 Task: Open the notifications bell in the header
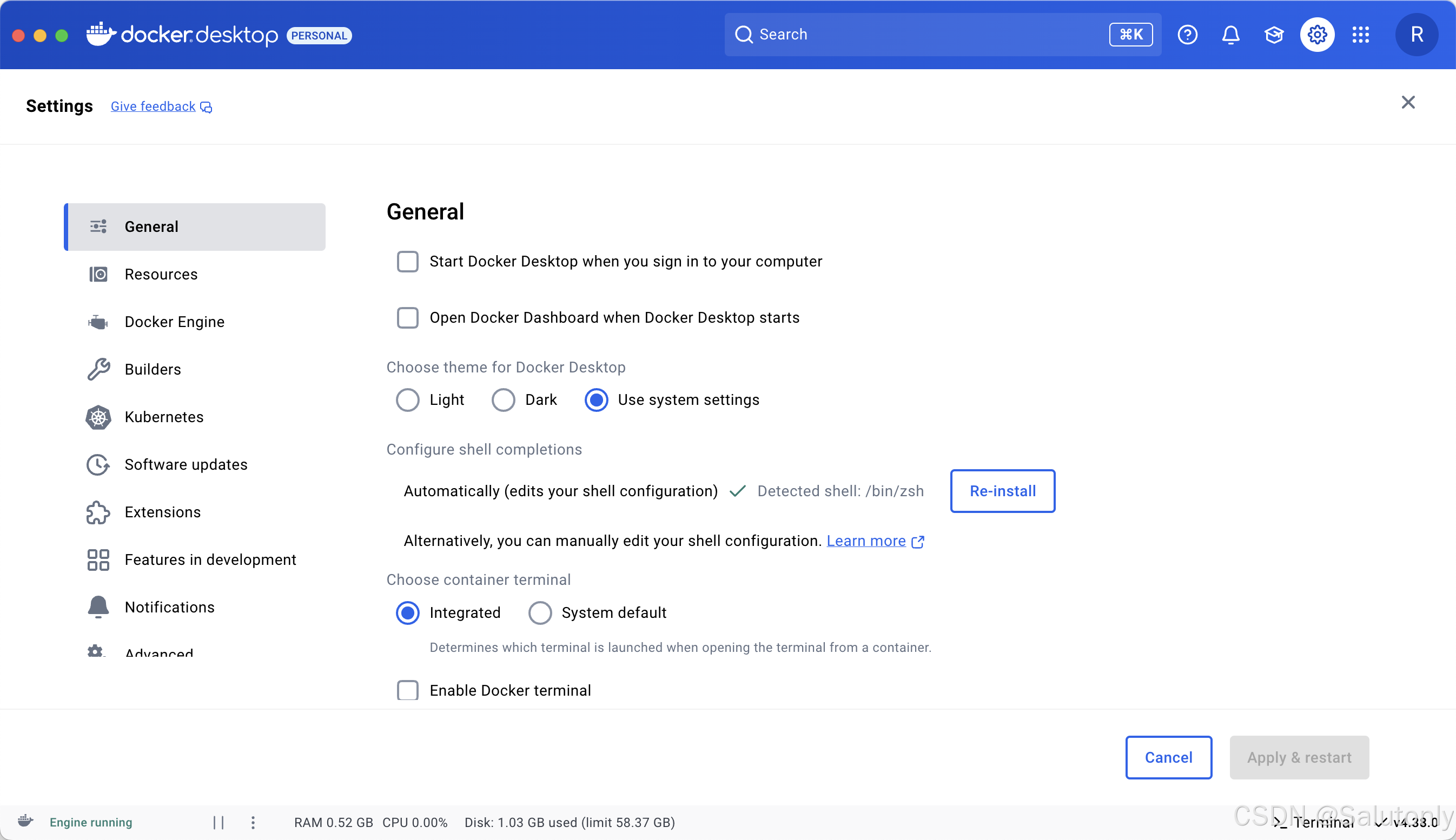click(1230, 35)
